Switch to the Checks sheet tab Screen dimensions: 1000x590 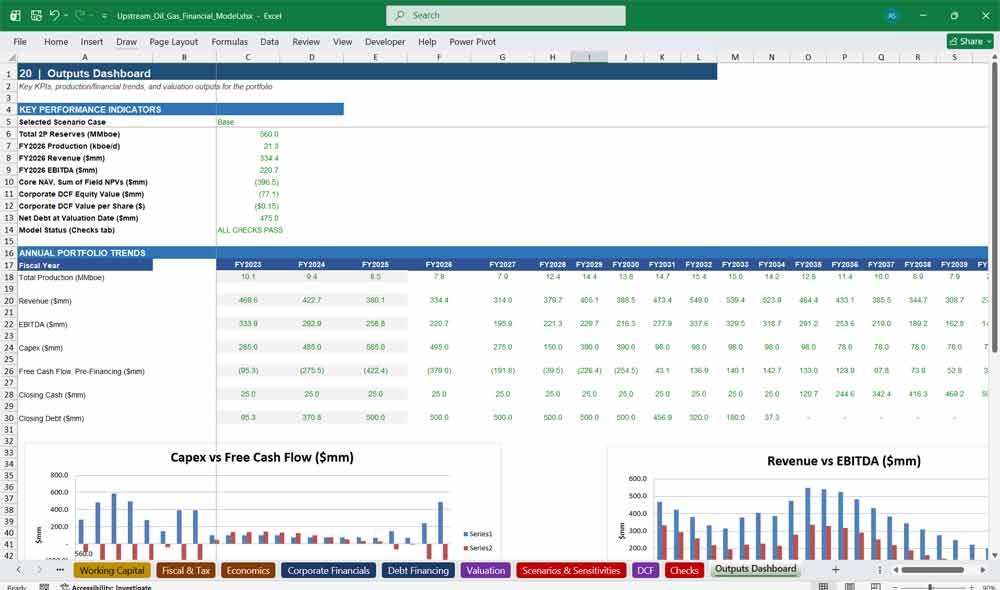point(684,570)
